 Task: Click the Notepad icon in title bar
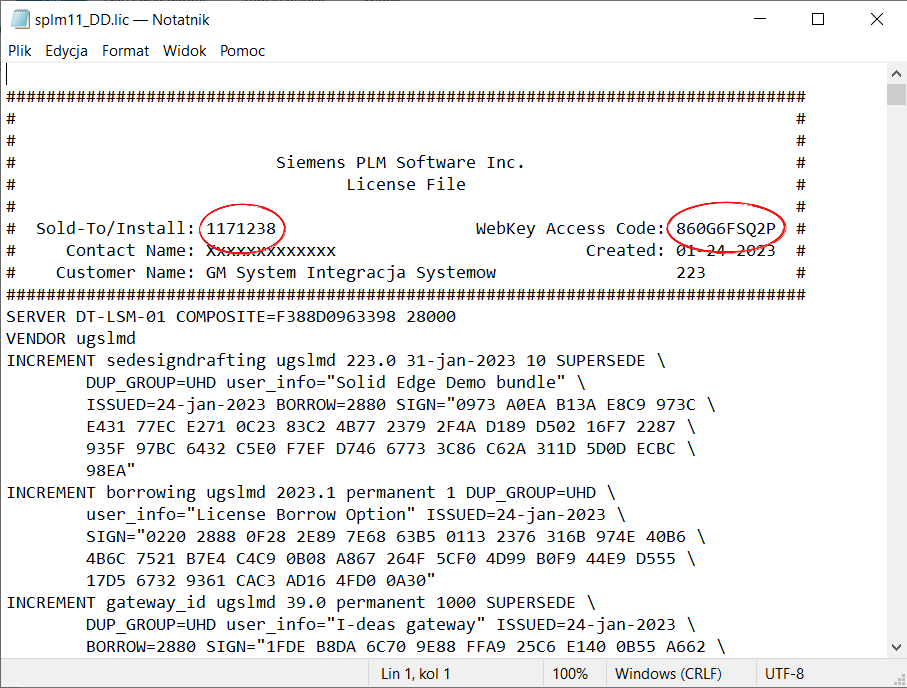pos(20,19)
